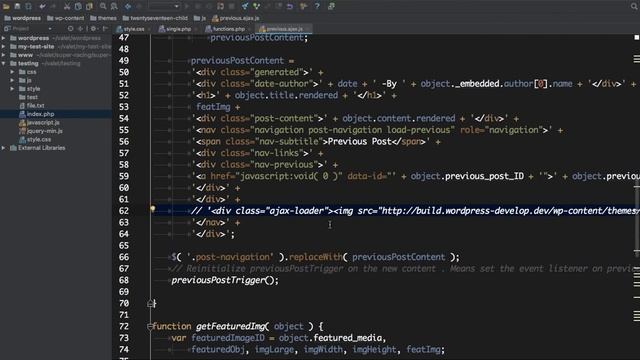Click the Help question mark icon
This screenshot has width=640, height=360.
317,6
